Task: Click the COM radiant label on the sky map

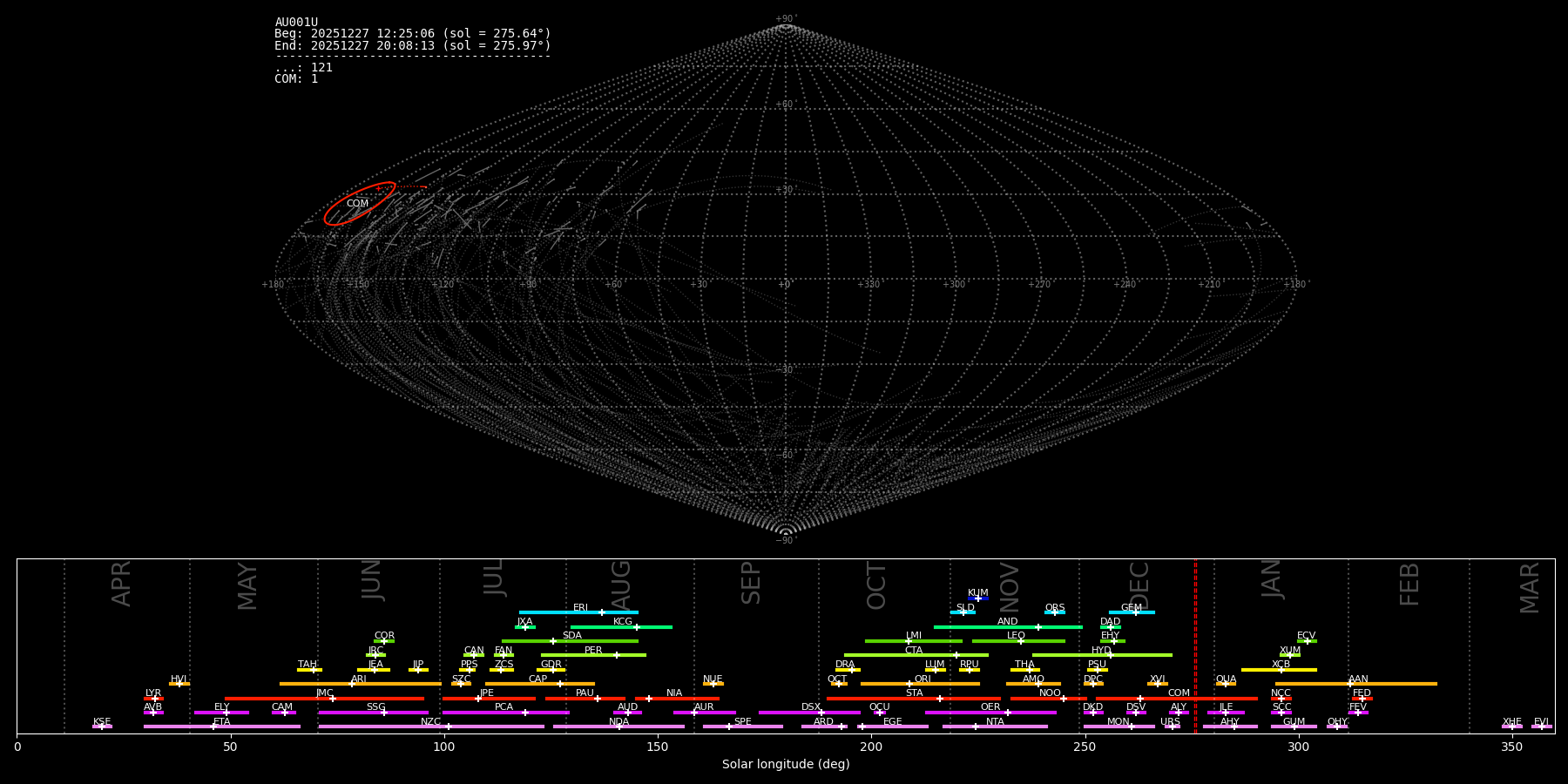Action: point(357,204)
